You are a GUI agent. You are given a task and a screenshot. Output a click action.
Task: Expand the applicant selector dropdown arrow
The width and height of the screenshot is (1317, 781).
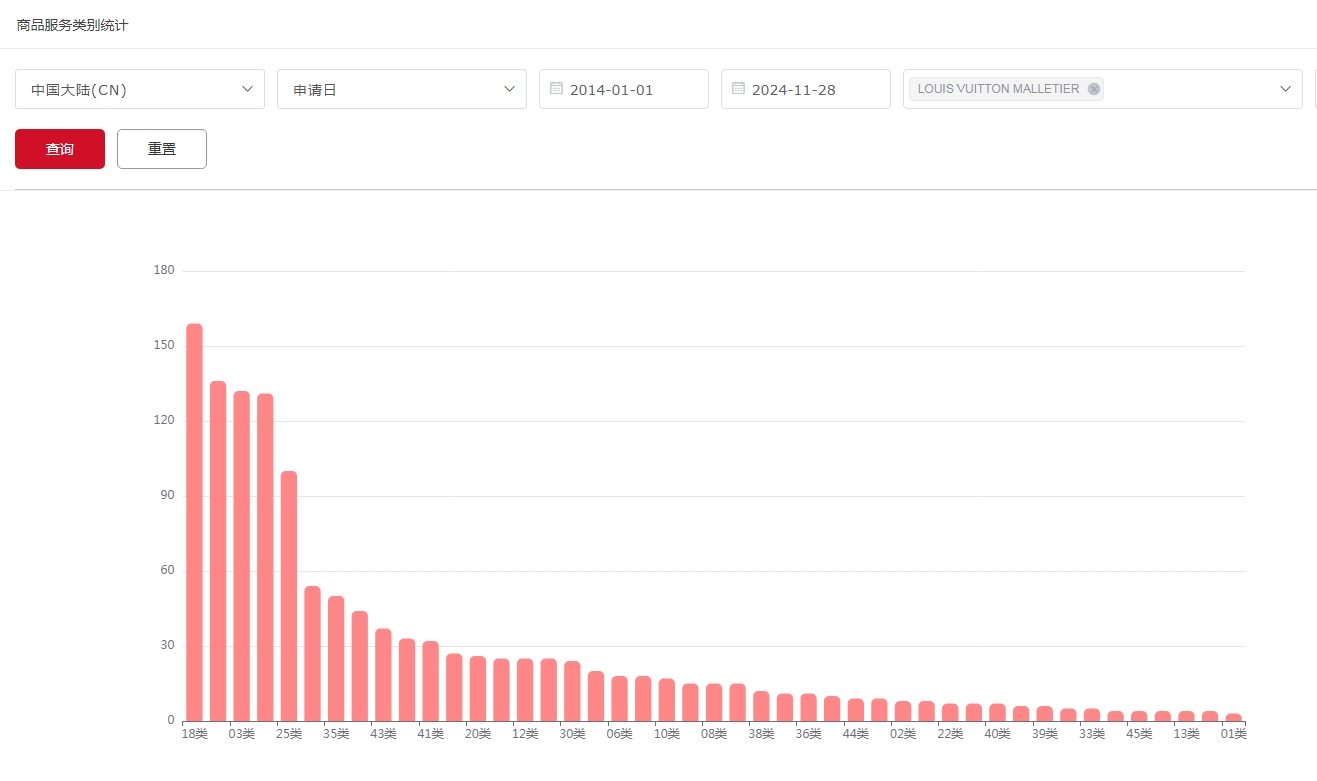[1286, 89]
